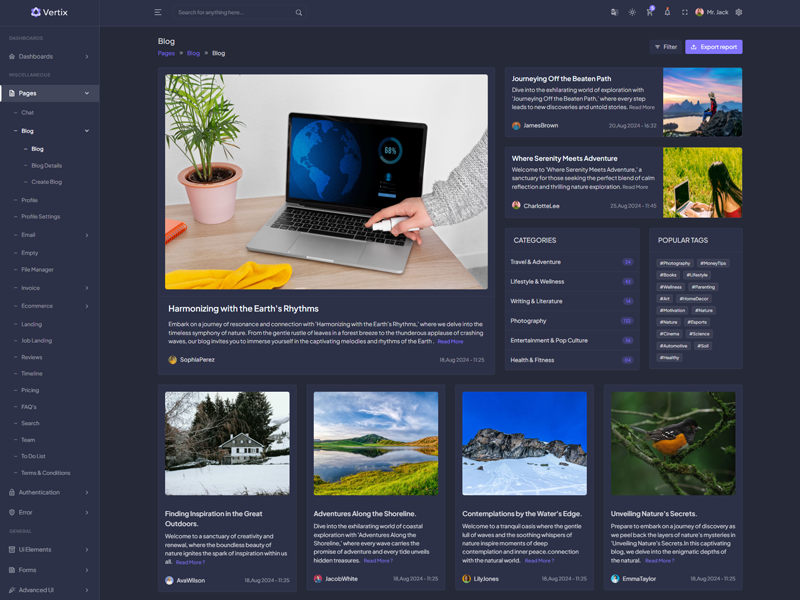Screen dimensions: 800x600
Task: Click the hamburger sidebar toggle icon
Action: click(x=158, y=12)
